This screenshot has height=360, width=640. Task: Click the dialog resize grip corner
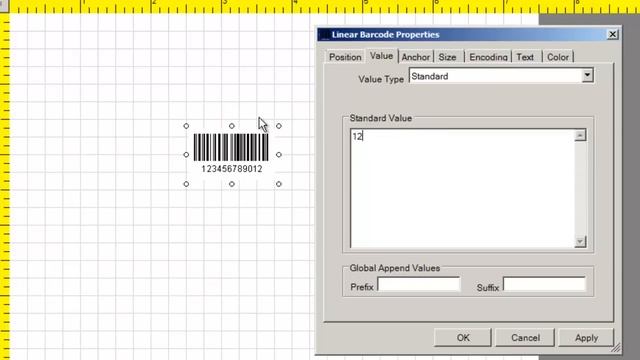pyautogui.click(x=616, y=348)
